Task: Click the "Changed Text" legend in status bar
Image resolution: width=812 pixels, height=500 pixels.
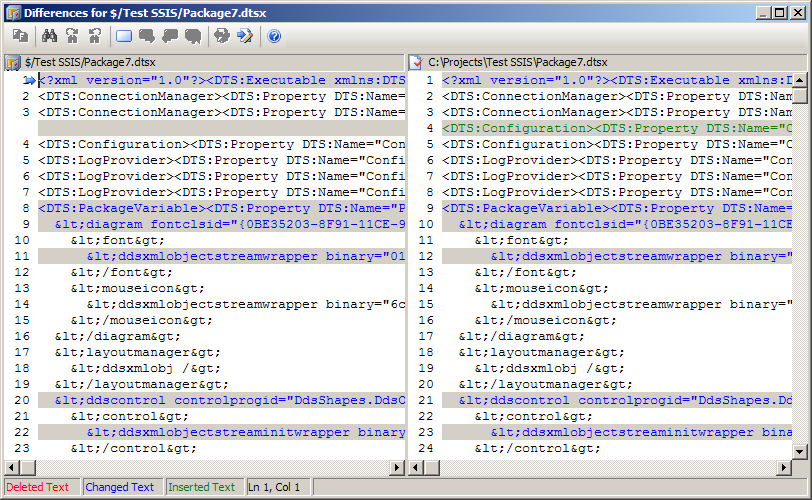Action: (x=120, y=487)
